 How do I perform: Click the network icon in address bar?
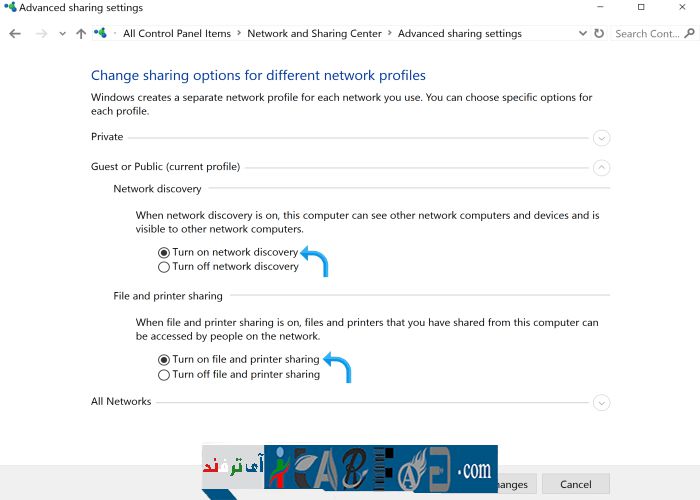(x=101, y=33)
